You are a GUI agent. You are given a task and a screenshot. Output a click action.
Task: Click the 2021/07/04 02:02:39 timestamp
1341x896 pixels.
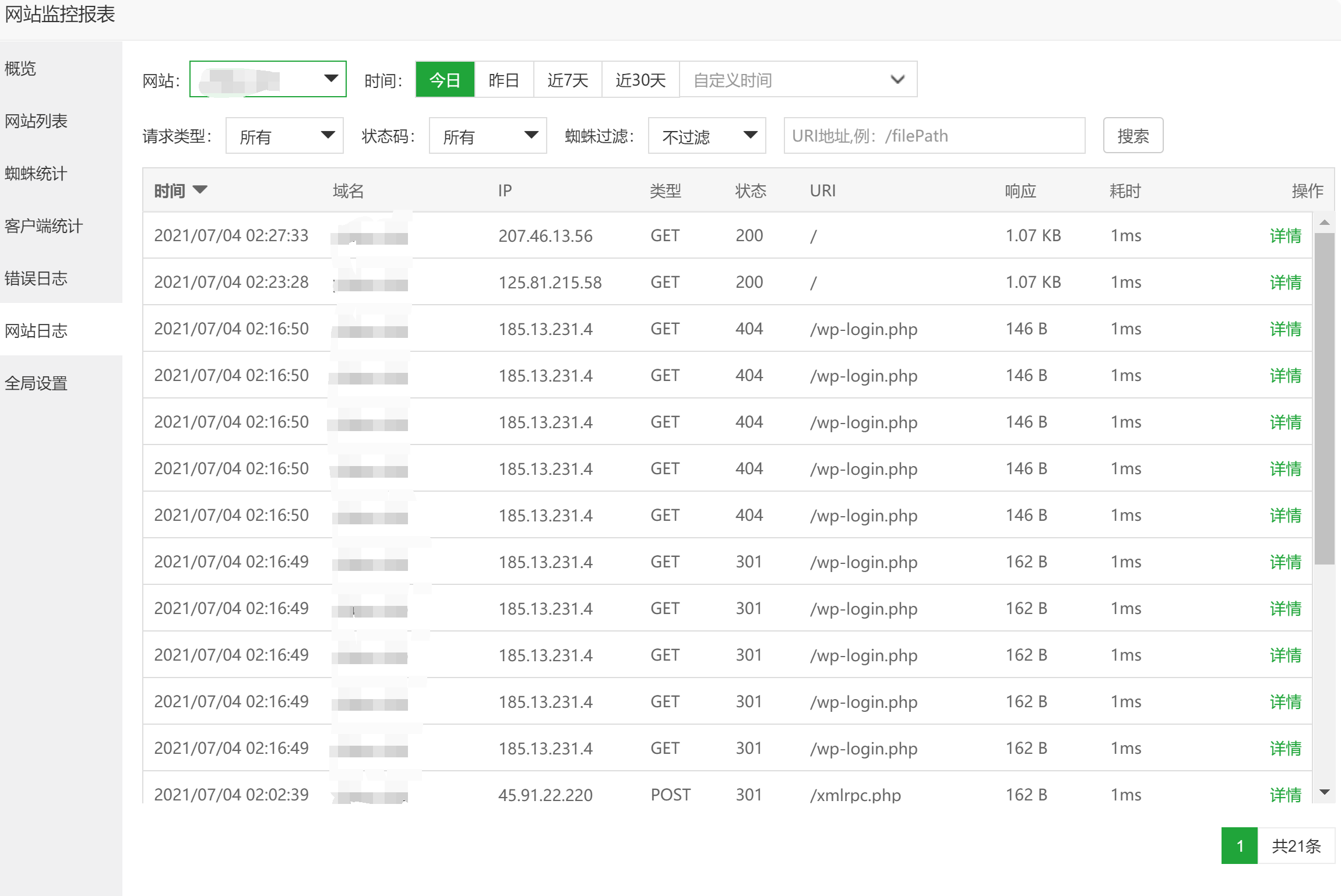tap(231, 795)
